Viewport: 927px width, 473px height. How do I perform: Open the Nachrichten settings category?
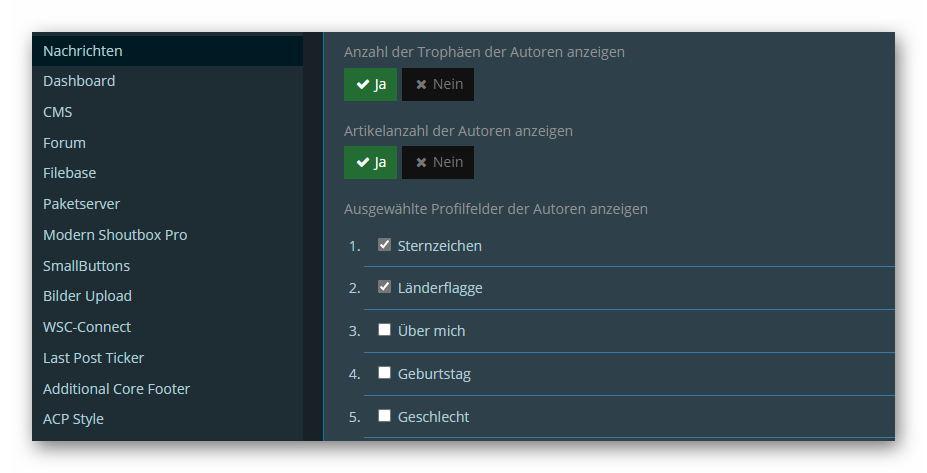(83, 50)
